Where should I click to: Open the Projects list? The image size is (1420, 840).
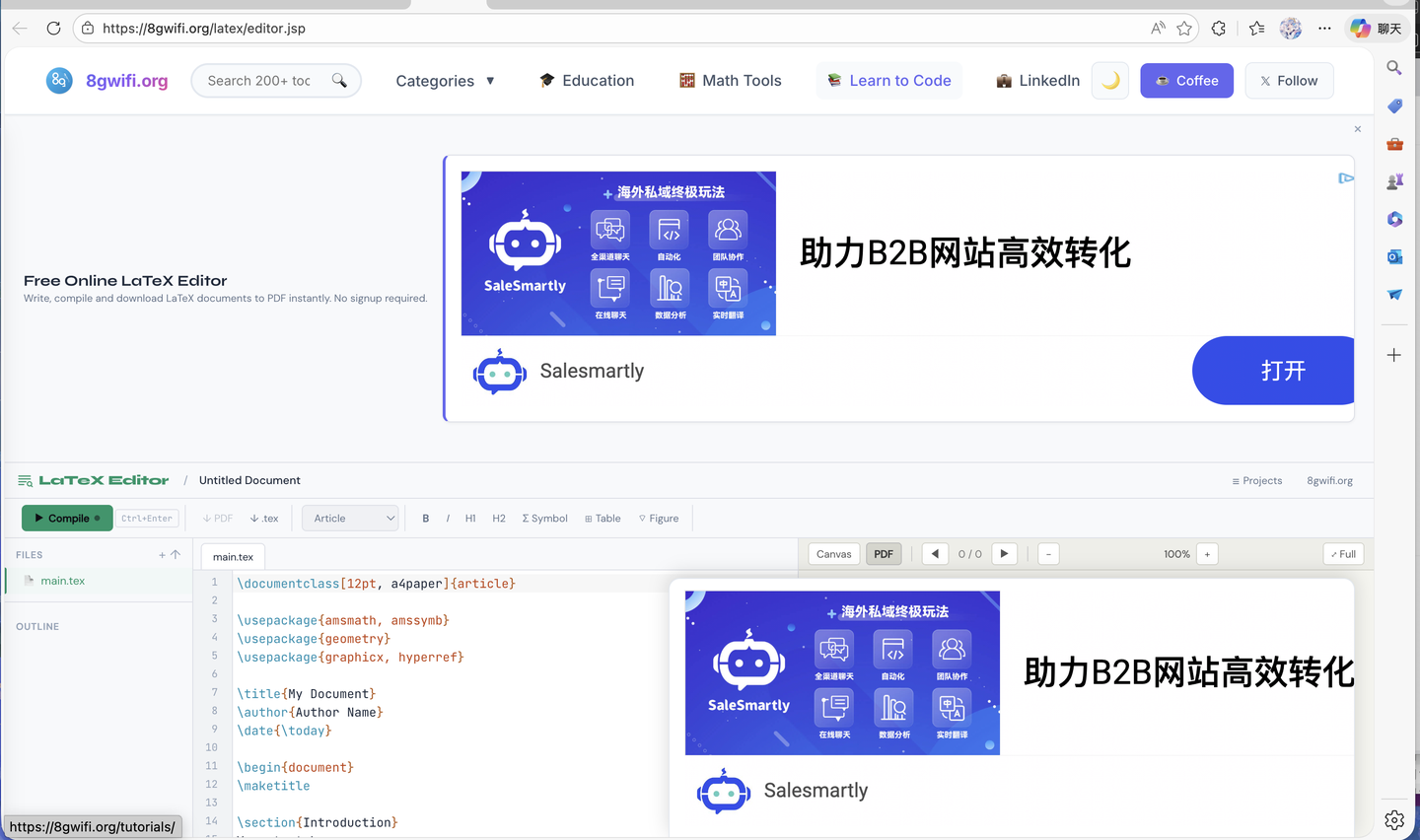[x=1257, y=481]
